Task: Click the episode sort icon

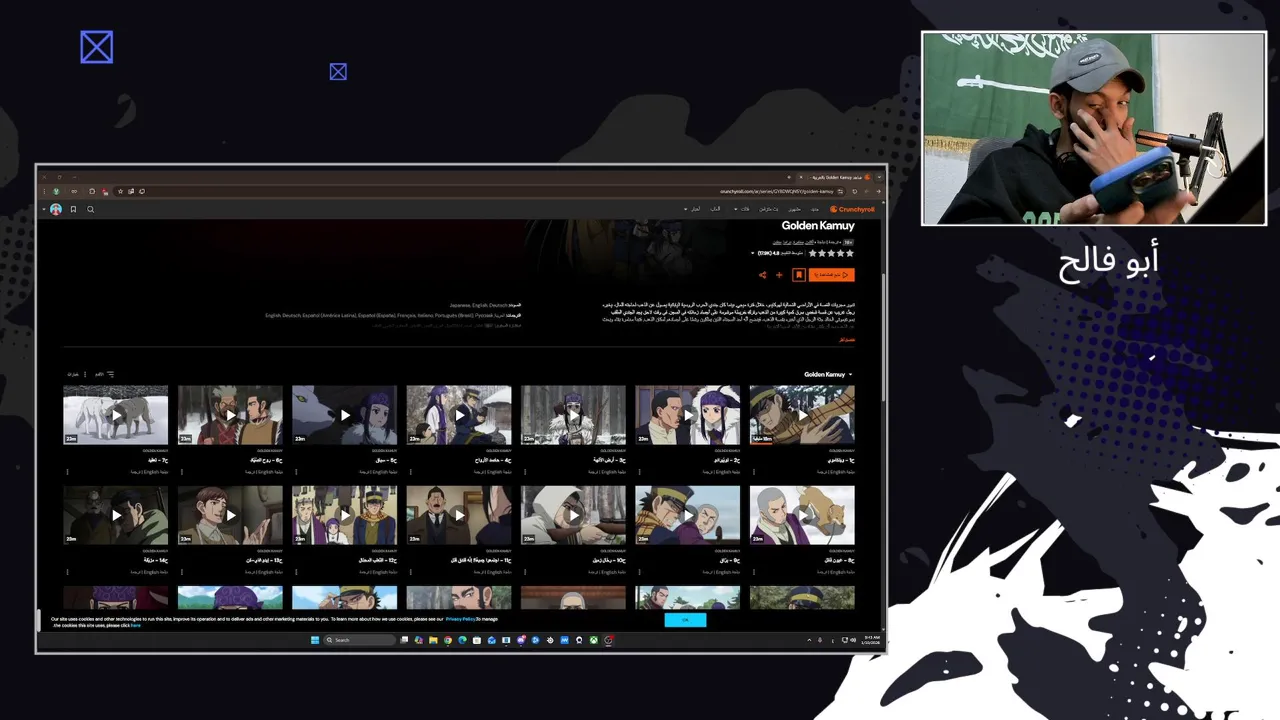Action: [x=110, y=374]
